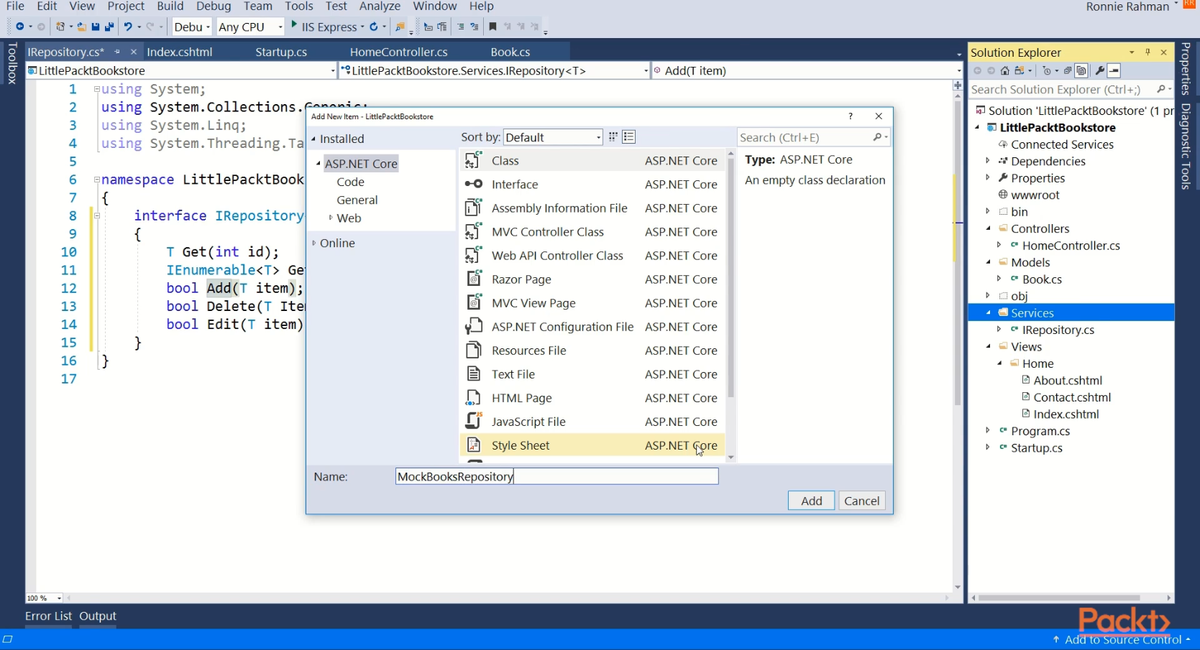Click the Undo arrow icon
Image resolution: width=1200 pixels, height=650 pixels.
click(x=128, y=27)
